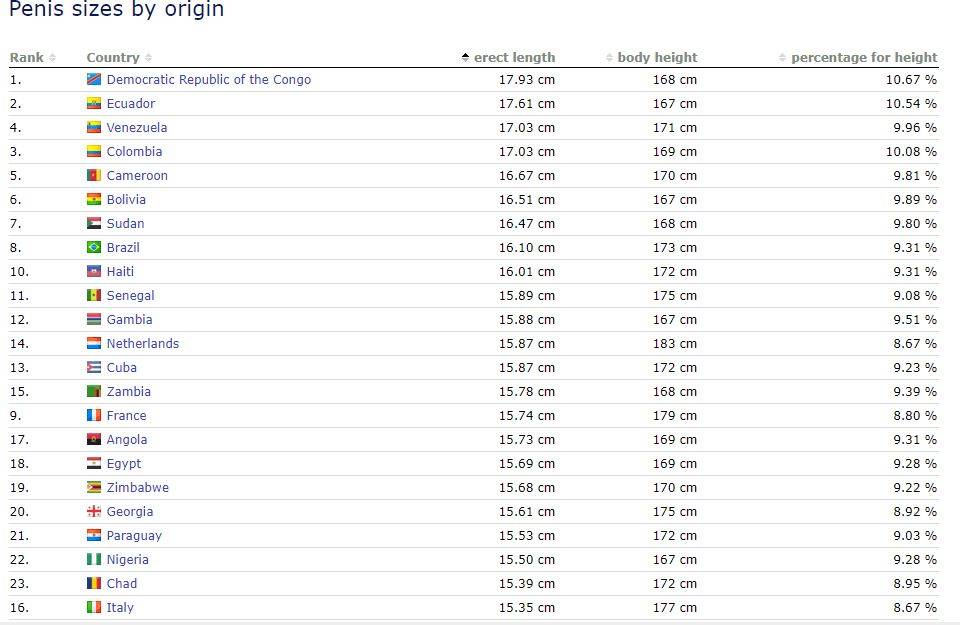The image size is (960, 625).
Task: Open the Venezuela country link
Action: [x=137, y=128]
